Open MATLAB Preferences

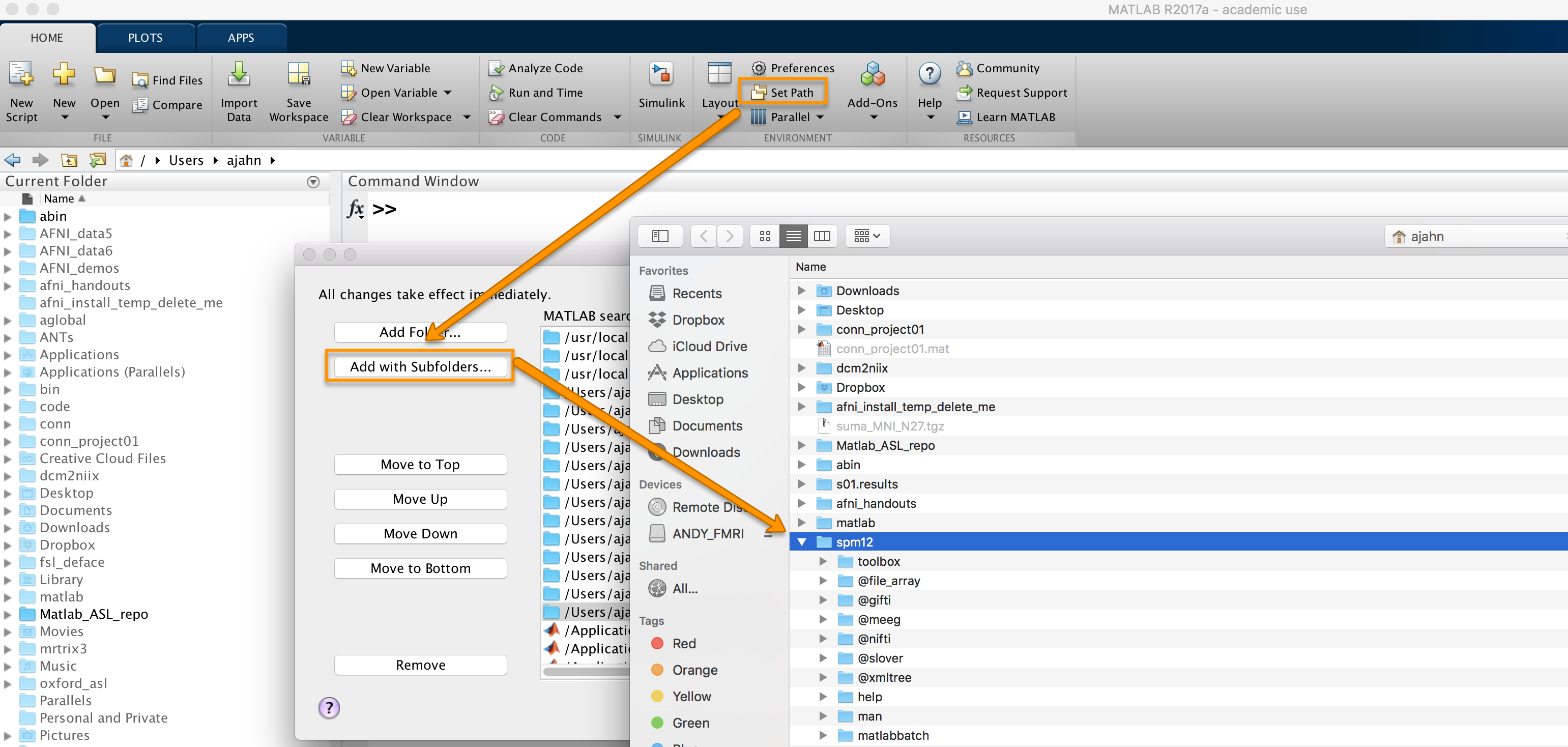pos(793,68)
